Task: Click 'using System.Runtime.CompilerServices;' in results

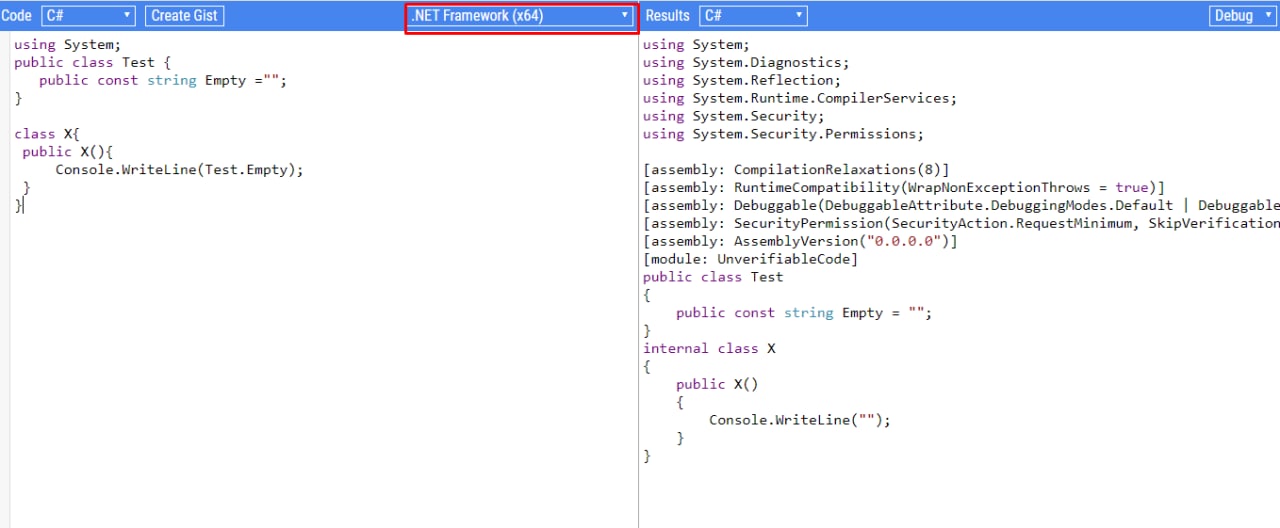Action: pyautogui.click(x=800, y=98)
